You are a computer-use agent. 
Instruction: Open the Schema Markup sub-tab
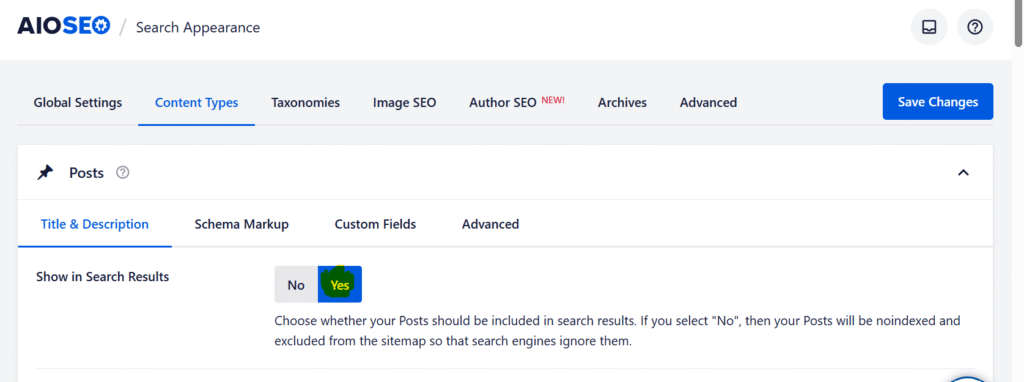pyautogui.click(x=242, y=224)
